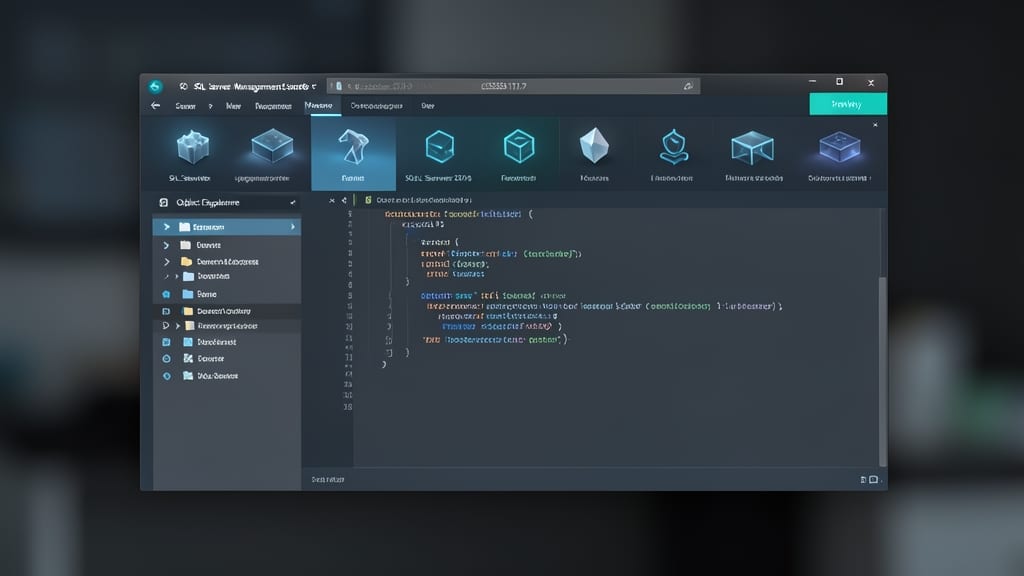Click the teal round app logo in the title bar
The width and height of the screenshot is (1024, 576).
coord(155,86)
